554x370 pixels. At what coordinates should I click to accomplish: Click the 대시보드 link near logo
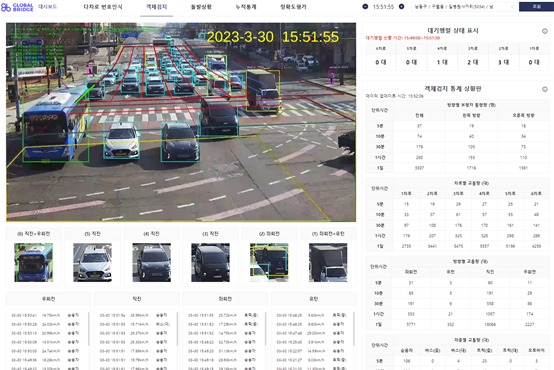tap(47, 7)
